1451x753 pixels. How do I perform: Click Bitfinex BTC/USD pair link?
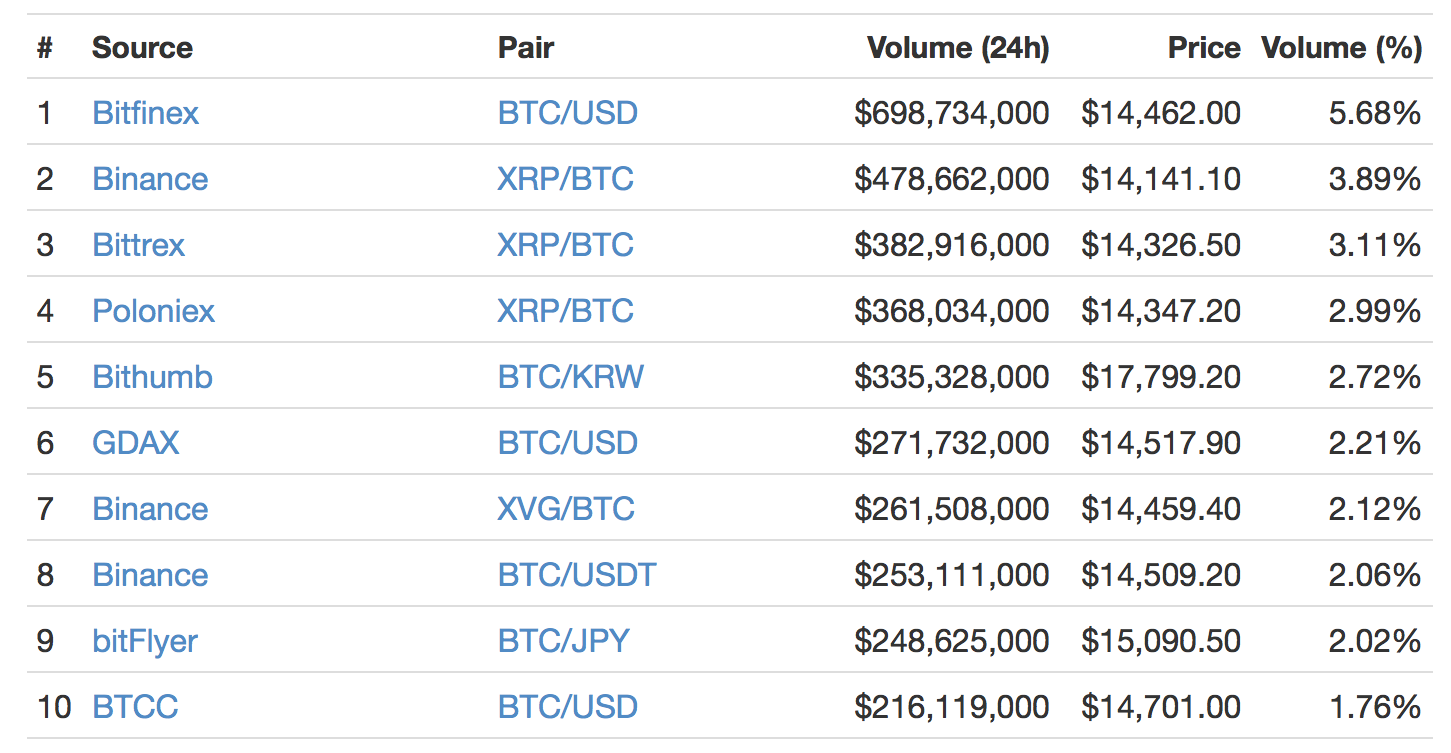click(x=567, y=113)
